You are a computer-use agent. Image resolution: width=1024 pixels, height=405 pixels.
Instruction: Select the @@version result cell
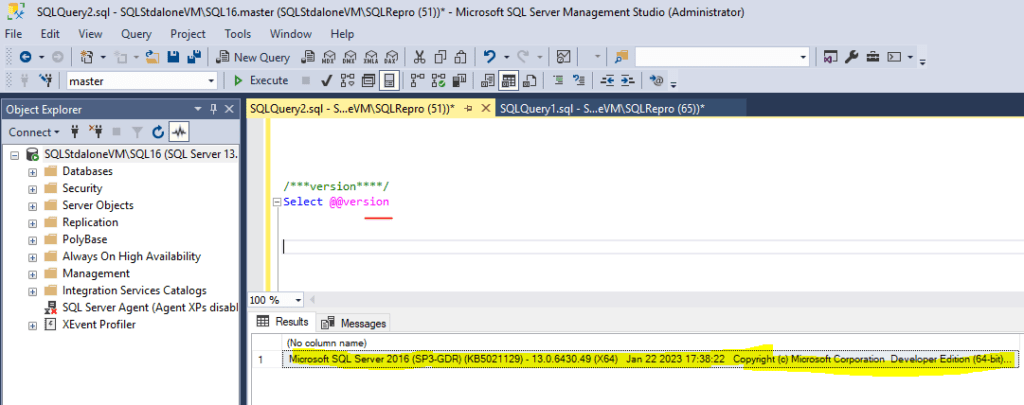click(x=650, y=359)
